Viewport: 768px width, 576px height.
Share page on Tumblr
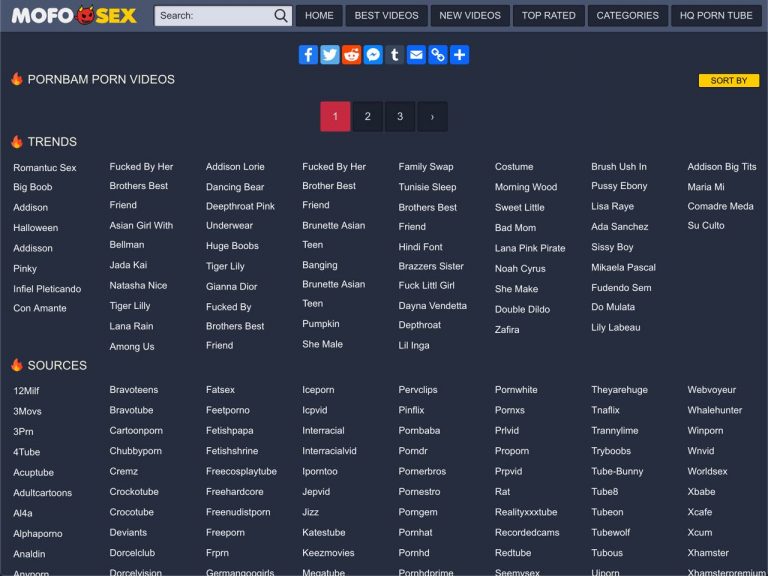point(394,54)
